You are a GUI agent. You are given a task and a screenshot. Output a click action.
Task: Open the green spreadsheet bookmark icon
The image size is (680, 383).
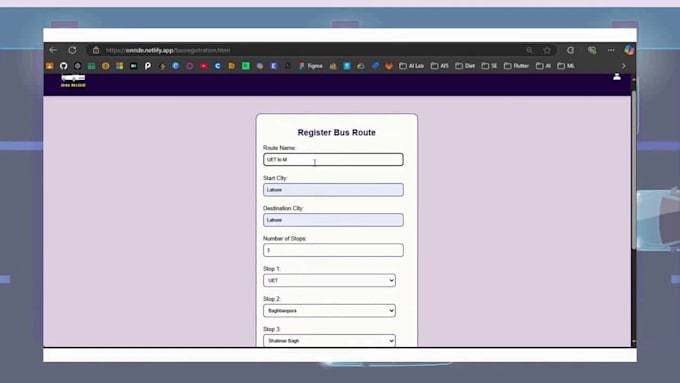[x=92, y=66]
